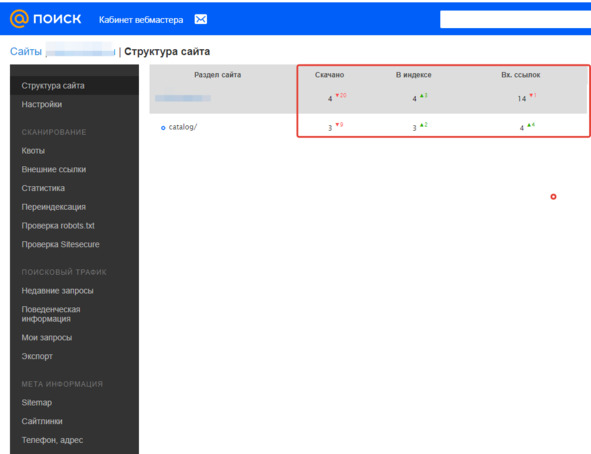This screenshot has width=591, height=454.
Task: Click the catalog/ section link
Action: [182, 127]
